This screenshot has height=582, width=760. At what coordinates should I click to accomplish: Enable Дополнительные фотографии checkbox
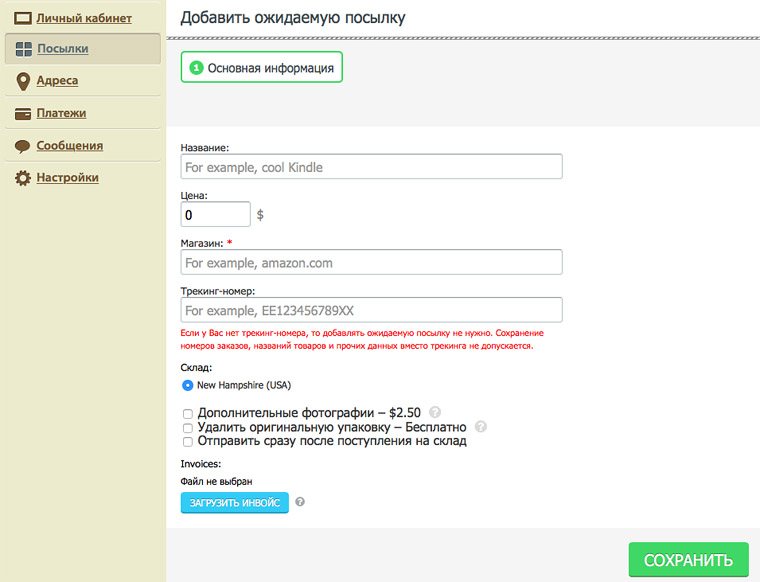point(187,413)
